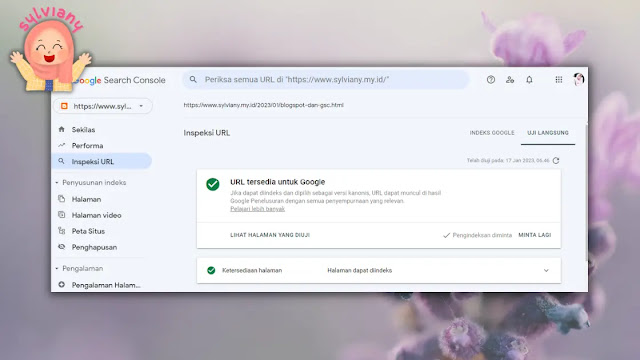Click the green check on URL tersedia

point(213,184)
